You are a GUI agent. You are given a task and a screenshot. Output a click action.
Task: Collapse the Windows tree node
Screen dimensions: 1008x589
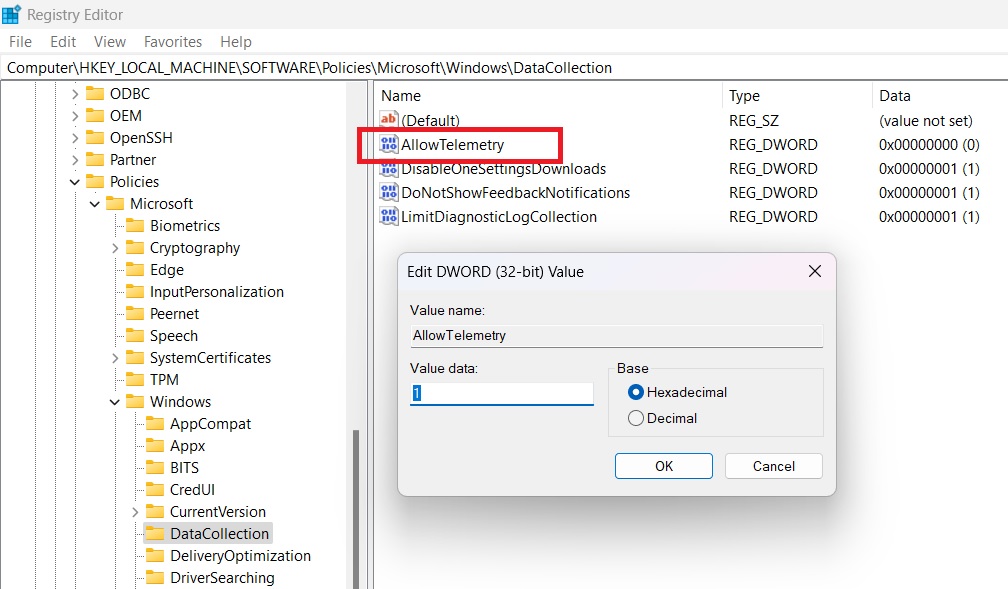[x=113, y=401]
